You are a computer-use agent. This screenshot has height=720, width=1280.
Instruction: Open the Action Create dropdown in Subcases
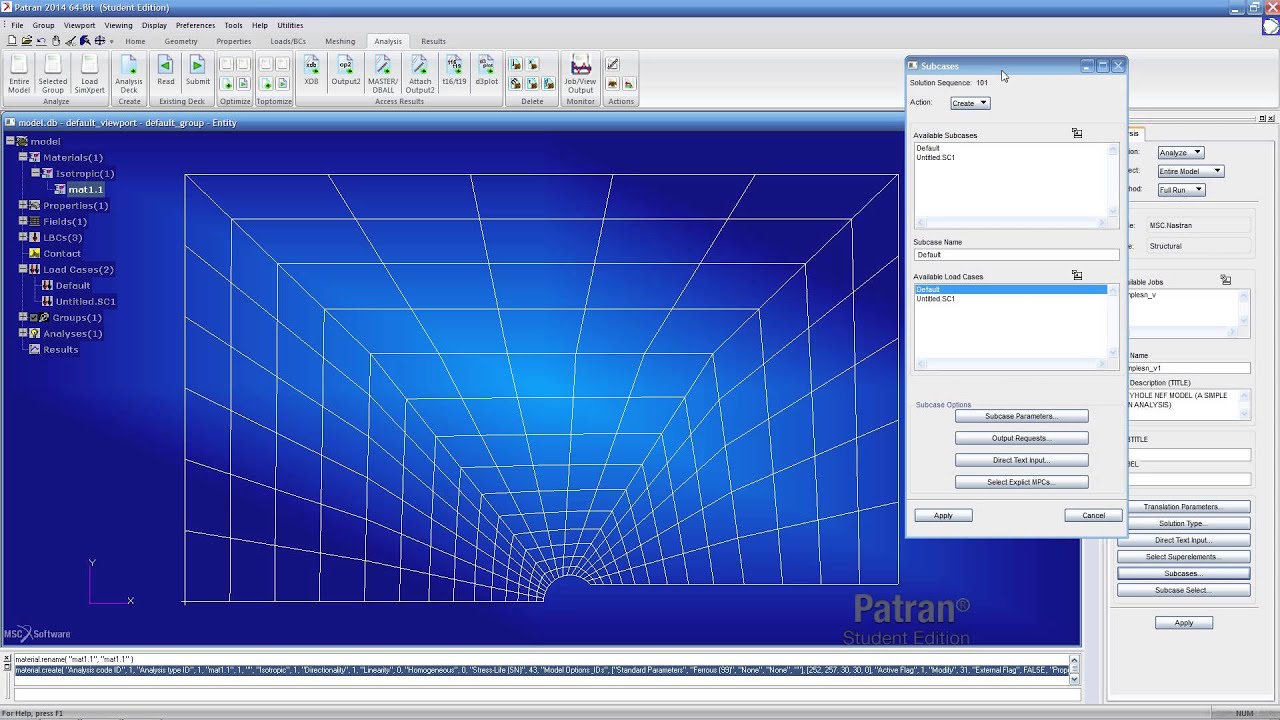click(969, 103)
